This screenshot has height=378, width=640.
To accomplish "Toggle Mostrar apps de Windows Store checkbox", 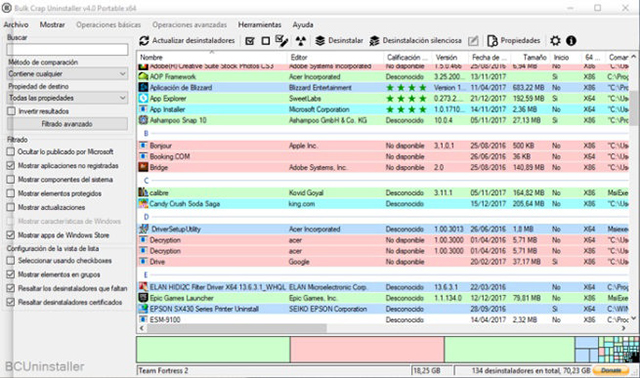I will point(11,235).
